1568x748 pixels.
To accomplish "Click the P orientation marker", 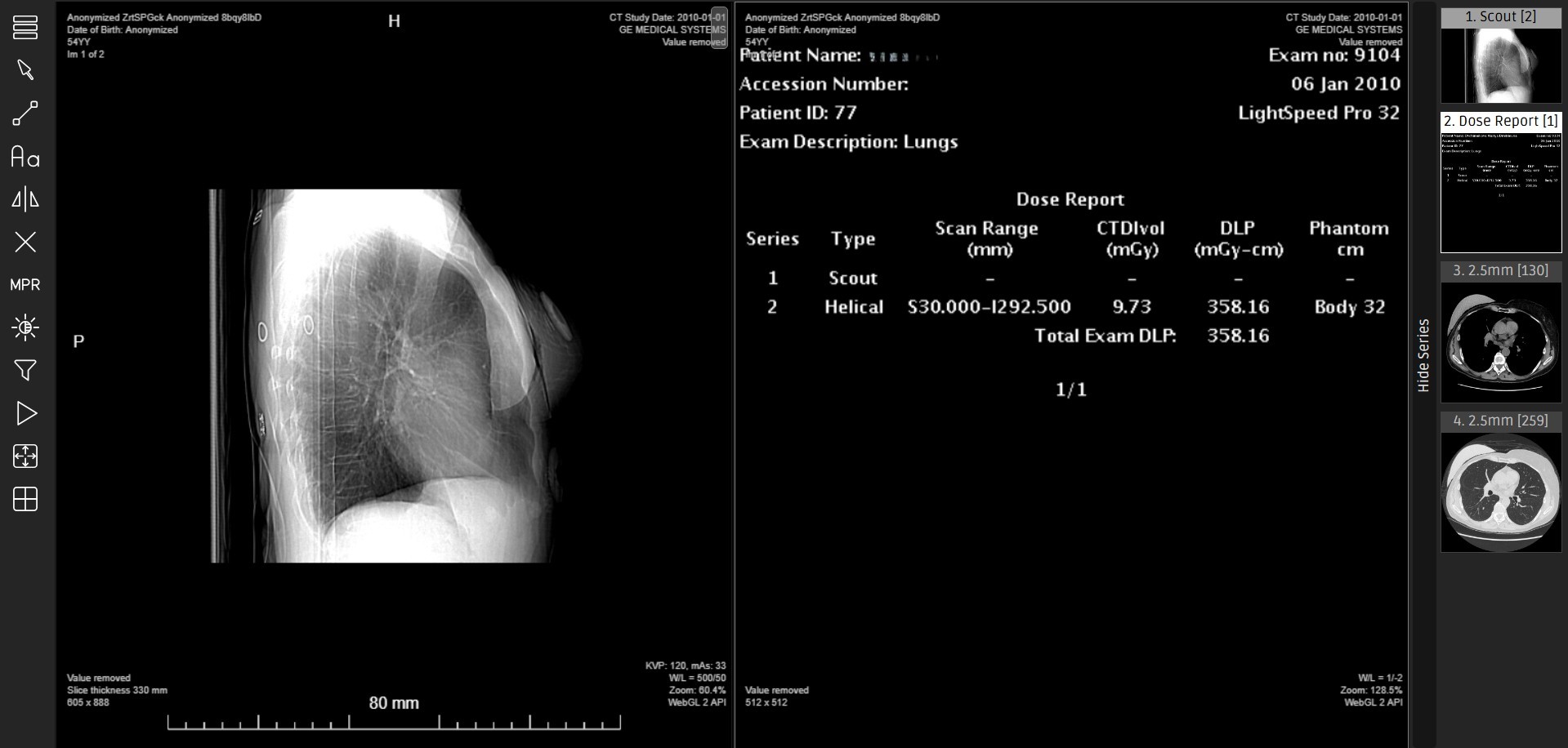I will click(78, 341).
